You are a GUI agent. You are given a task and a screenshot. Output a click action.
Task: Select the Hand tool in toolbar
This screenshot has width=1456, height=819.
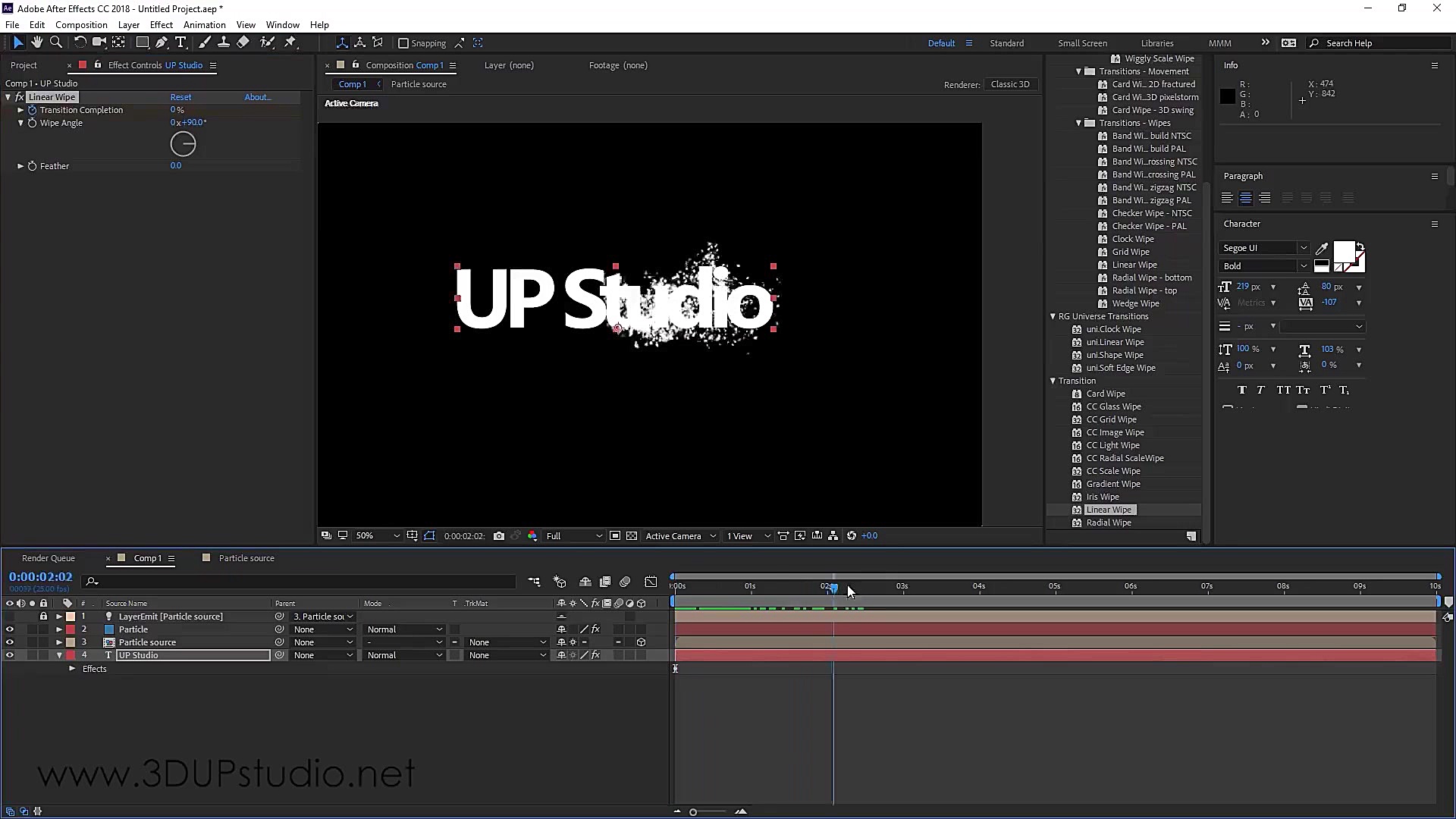point(36,42)
